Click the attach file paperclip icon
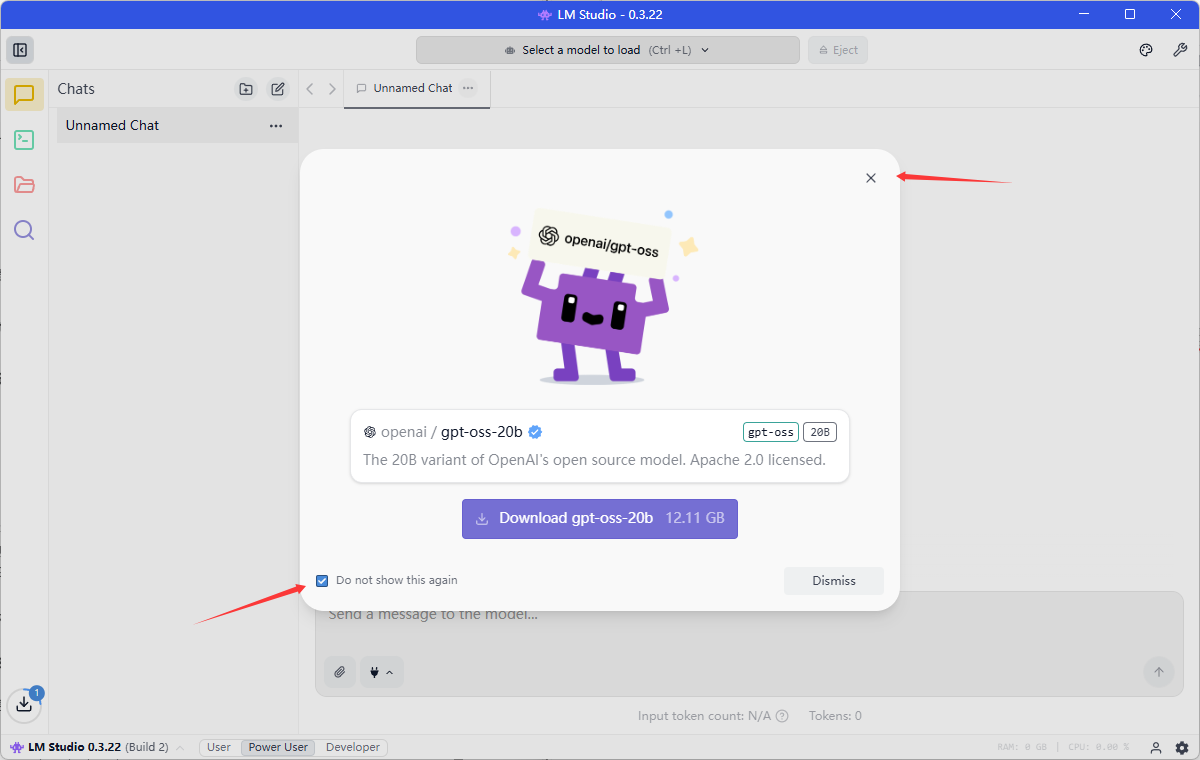 pyautogui.click(x=340, y=672)
